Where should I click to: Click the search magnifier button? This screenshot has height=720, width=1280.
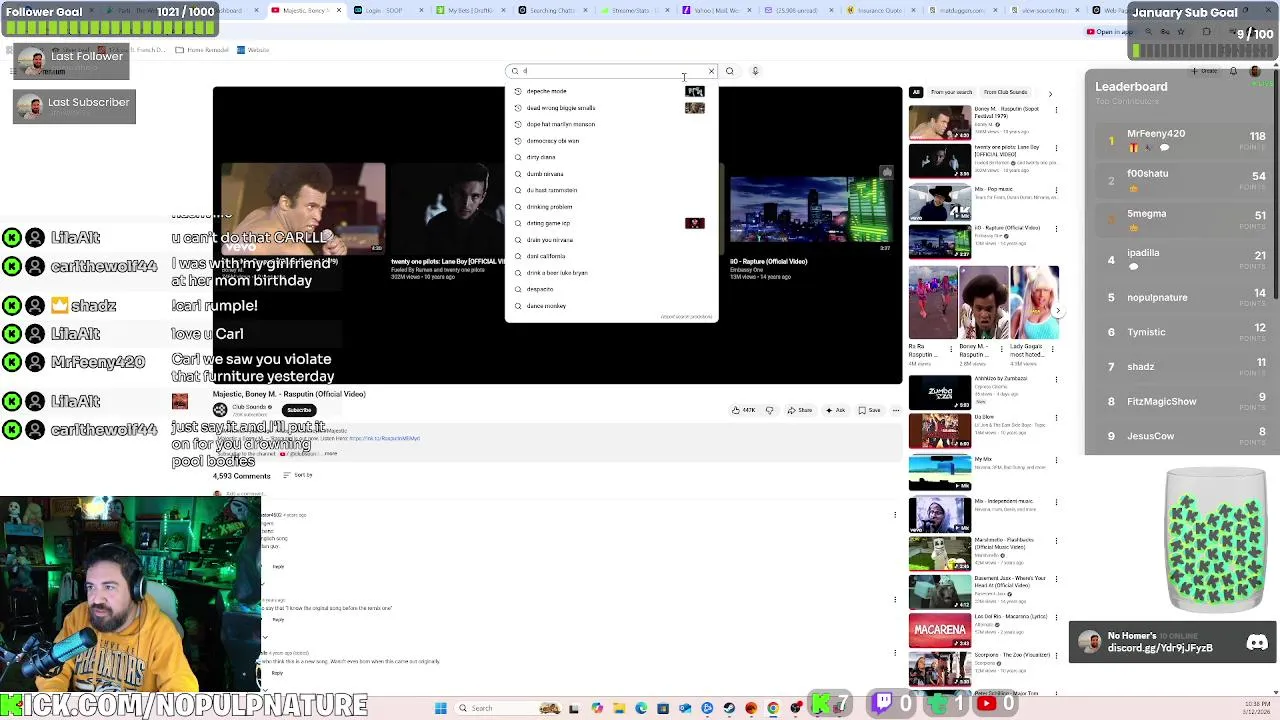(729, 71)
